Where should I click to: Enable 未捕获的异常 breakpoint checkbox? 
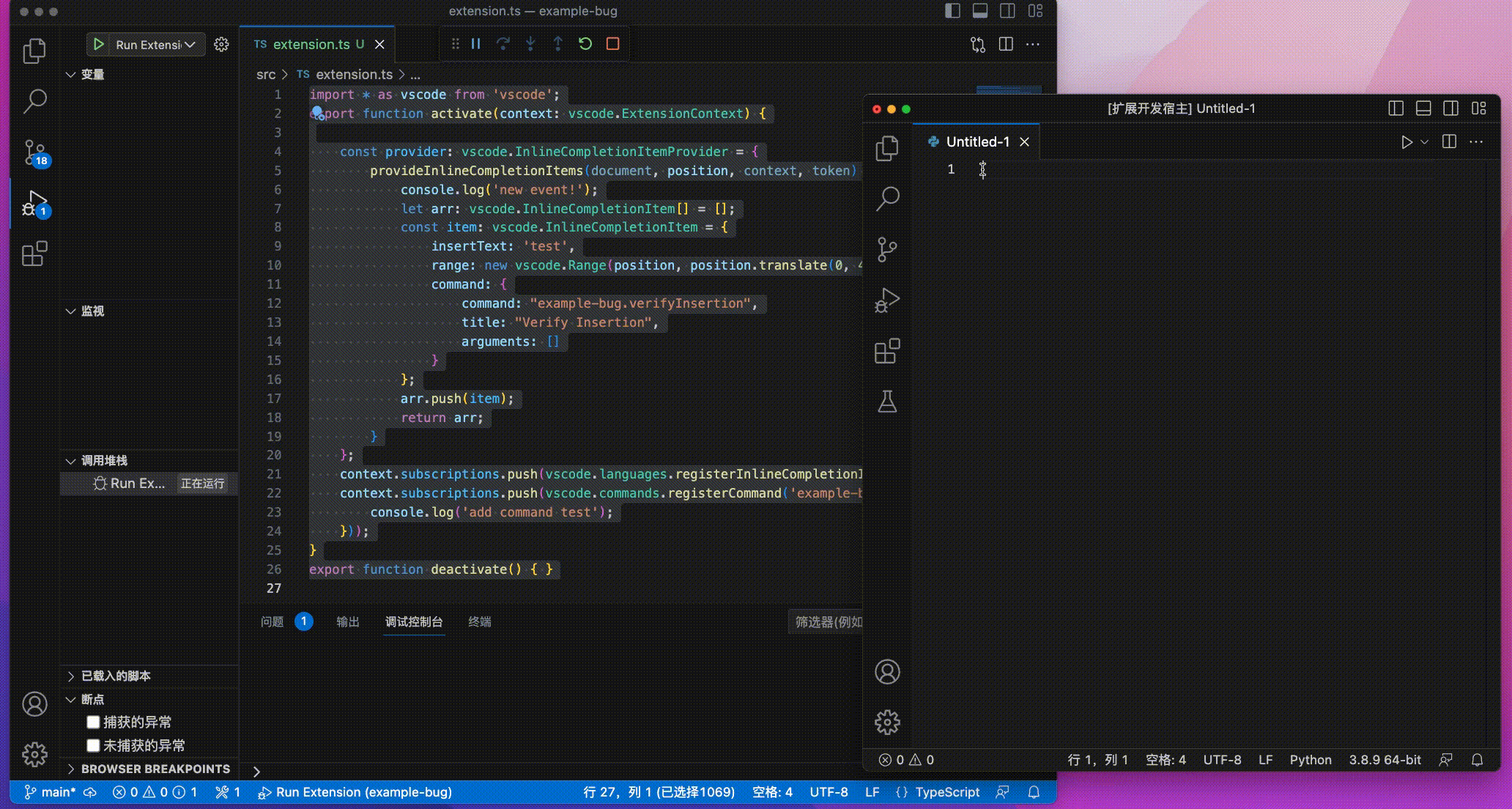pyautogui.click(x=93, y=746)
